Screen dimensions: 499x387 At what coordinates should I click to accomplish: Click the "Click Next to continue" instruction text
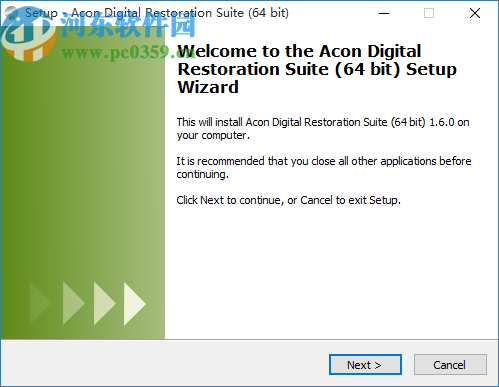(x=288, y=200)
